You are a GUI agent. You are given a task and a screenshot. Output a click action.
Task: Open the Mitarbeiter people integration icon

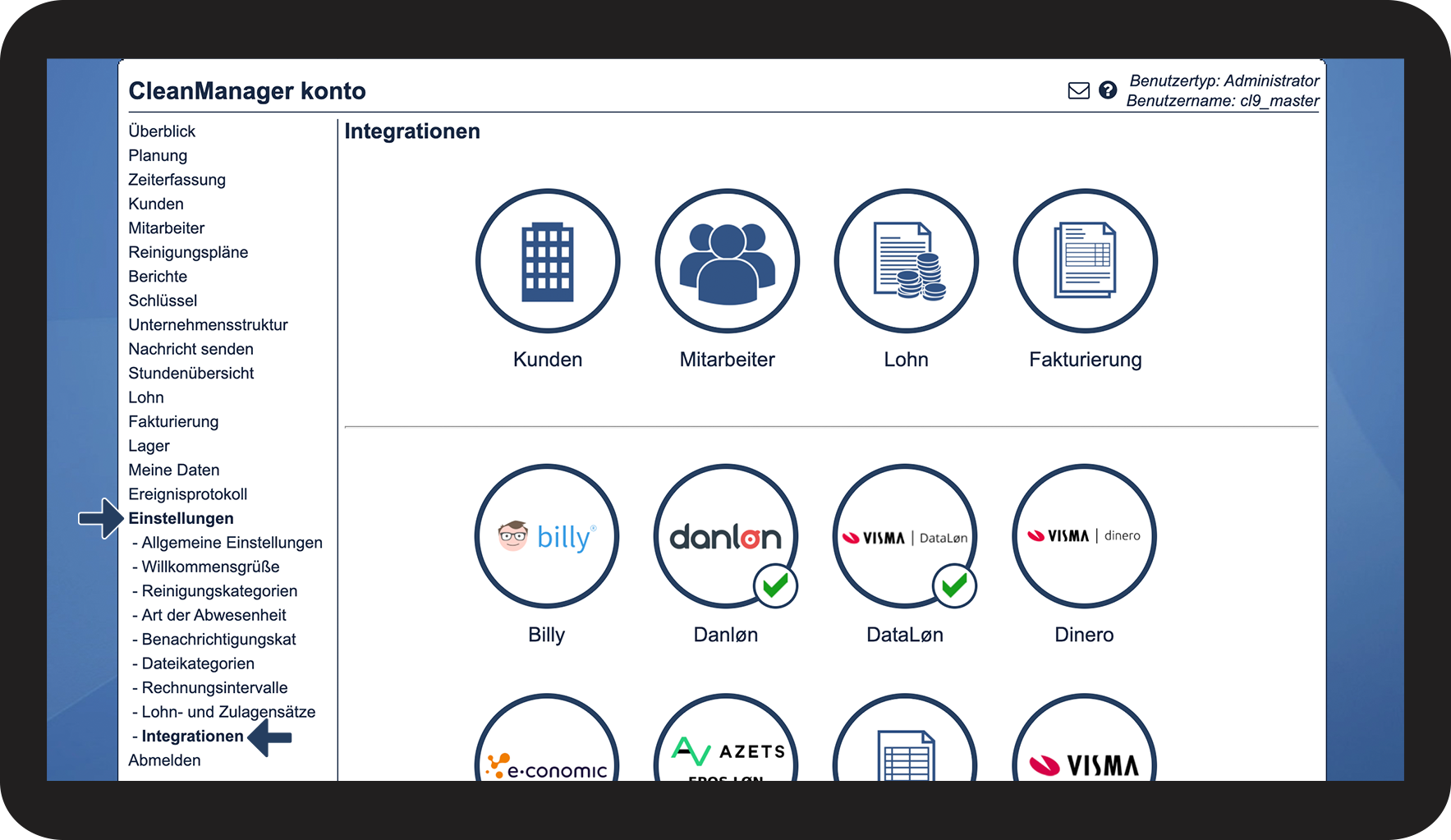point(727,261)
